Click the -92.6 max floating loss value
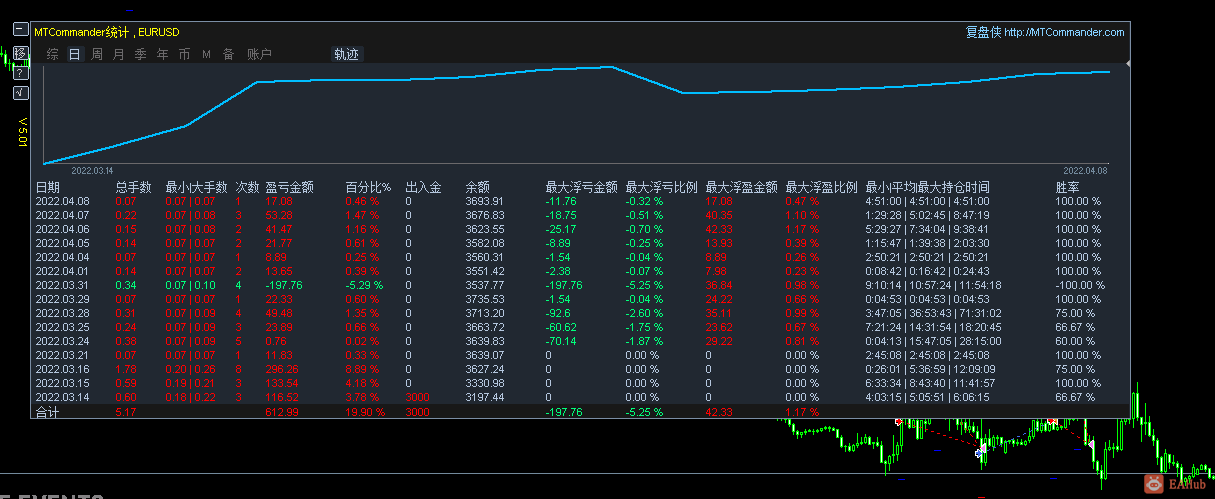This screenshot has width=1215, height=499. point(560,313)
